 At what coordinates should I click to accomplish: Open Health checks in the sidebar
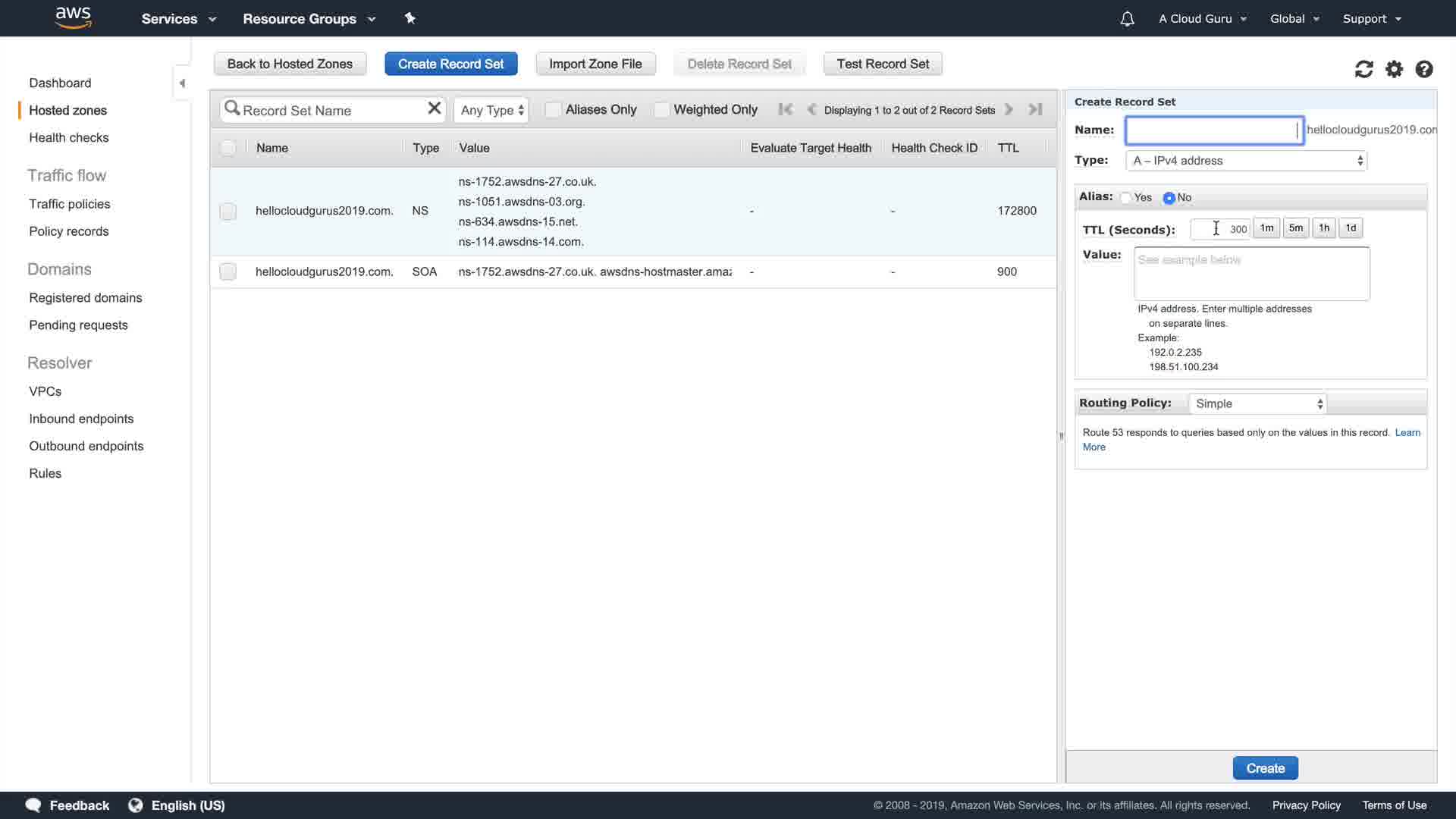[x=69, y=137]
